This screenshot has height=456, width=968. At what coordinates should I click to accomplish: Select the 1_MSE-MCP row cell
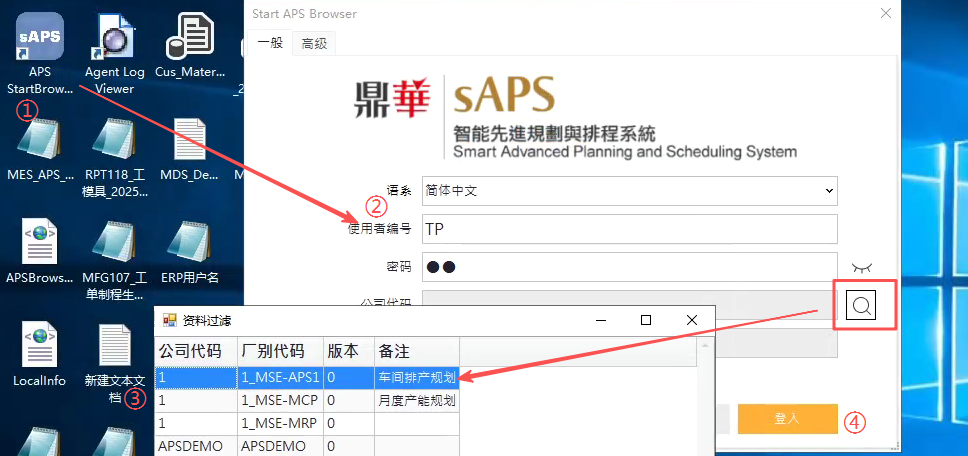280,400
